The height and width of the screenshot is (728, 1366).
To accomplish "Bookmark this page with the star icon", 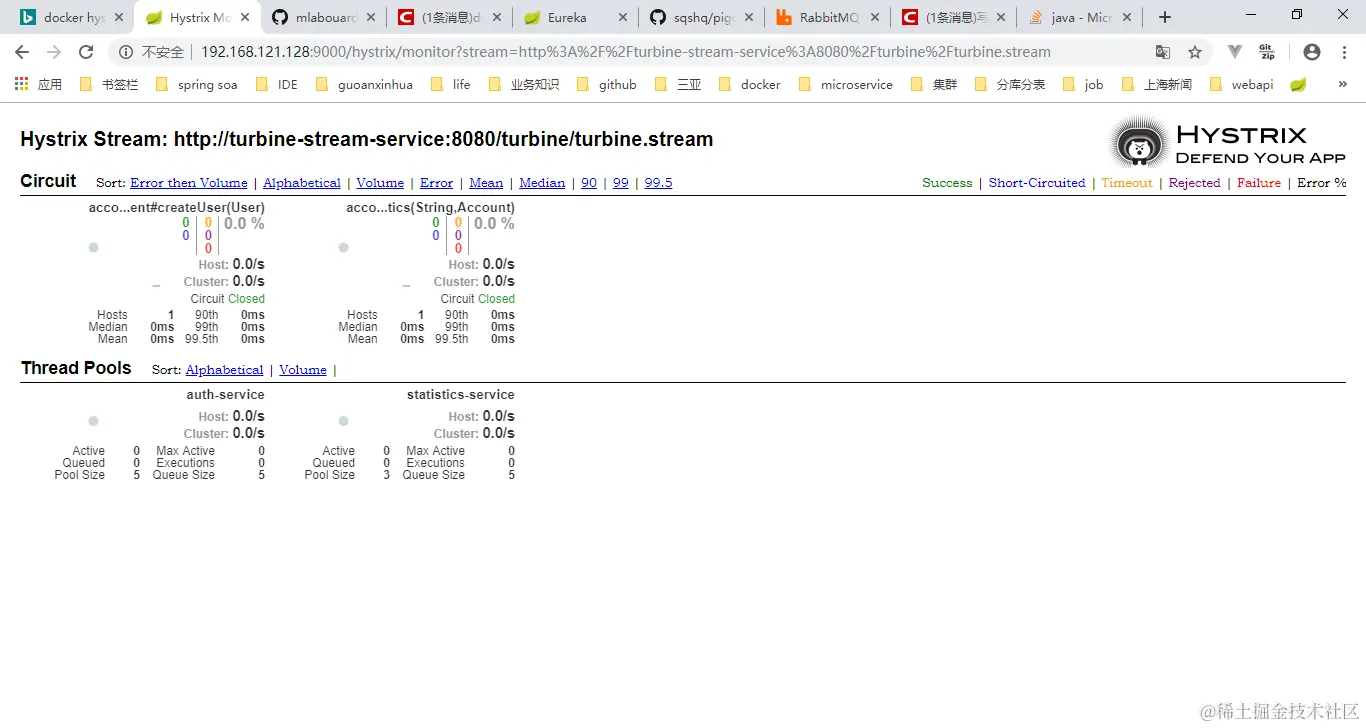I will pyautogui.click(x=1195, y=52).
